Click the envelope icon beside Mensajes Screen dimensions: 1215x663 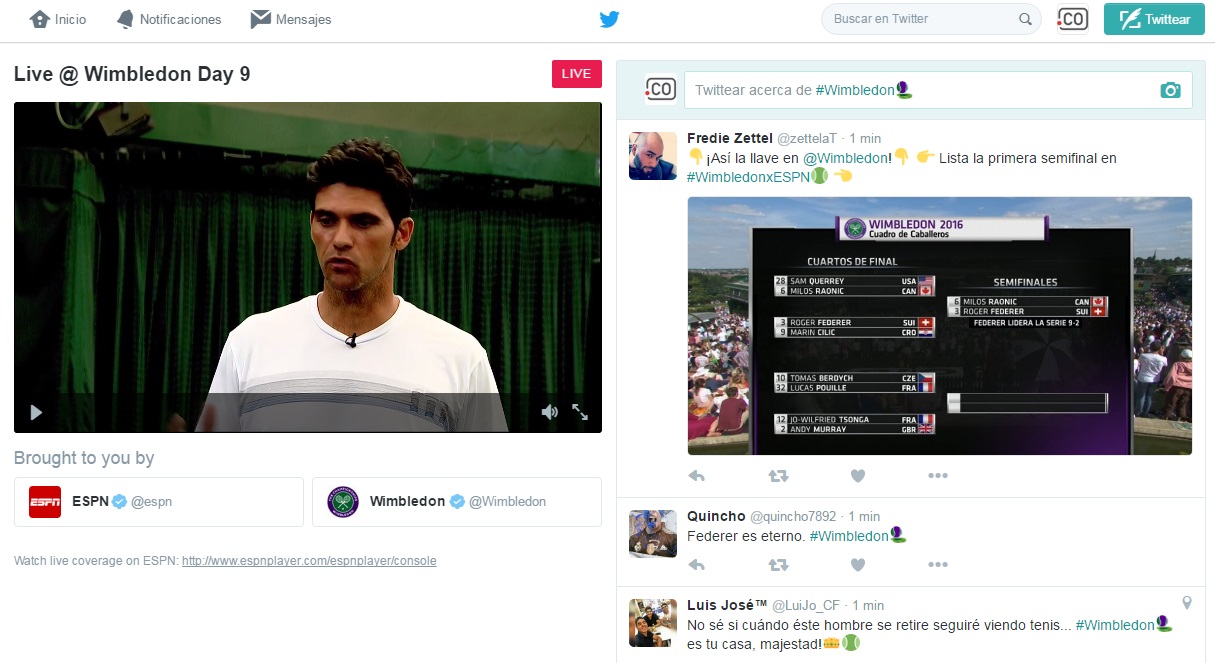point(260,19)
